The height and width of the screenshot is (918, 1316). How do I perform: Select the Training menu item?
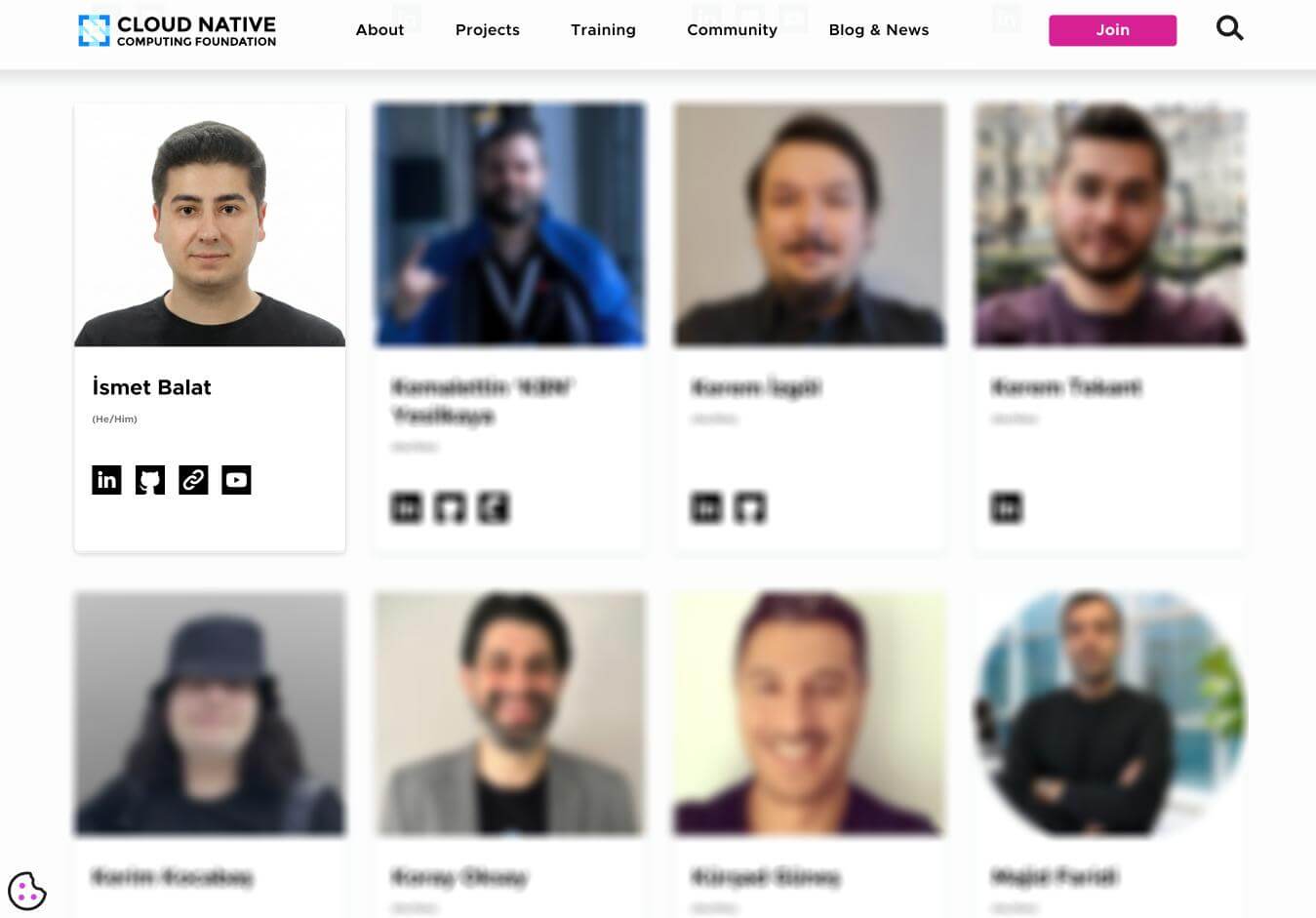(603, 30)
